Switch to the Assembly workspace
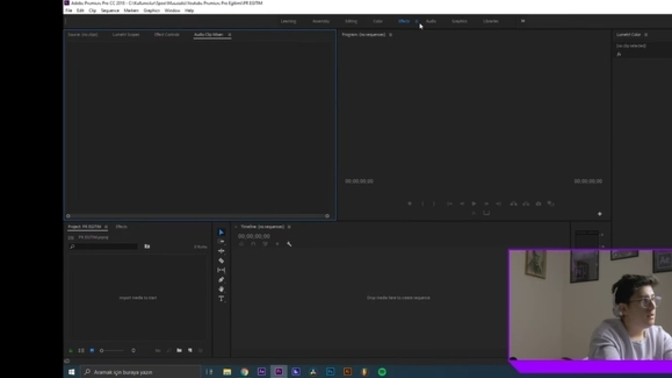The image size is (672, 378). 321,21
